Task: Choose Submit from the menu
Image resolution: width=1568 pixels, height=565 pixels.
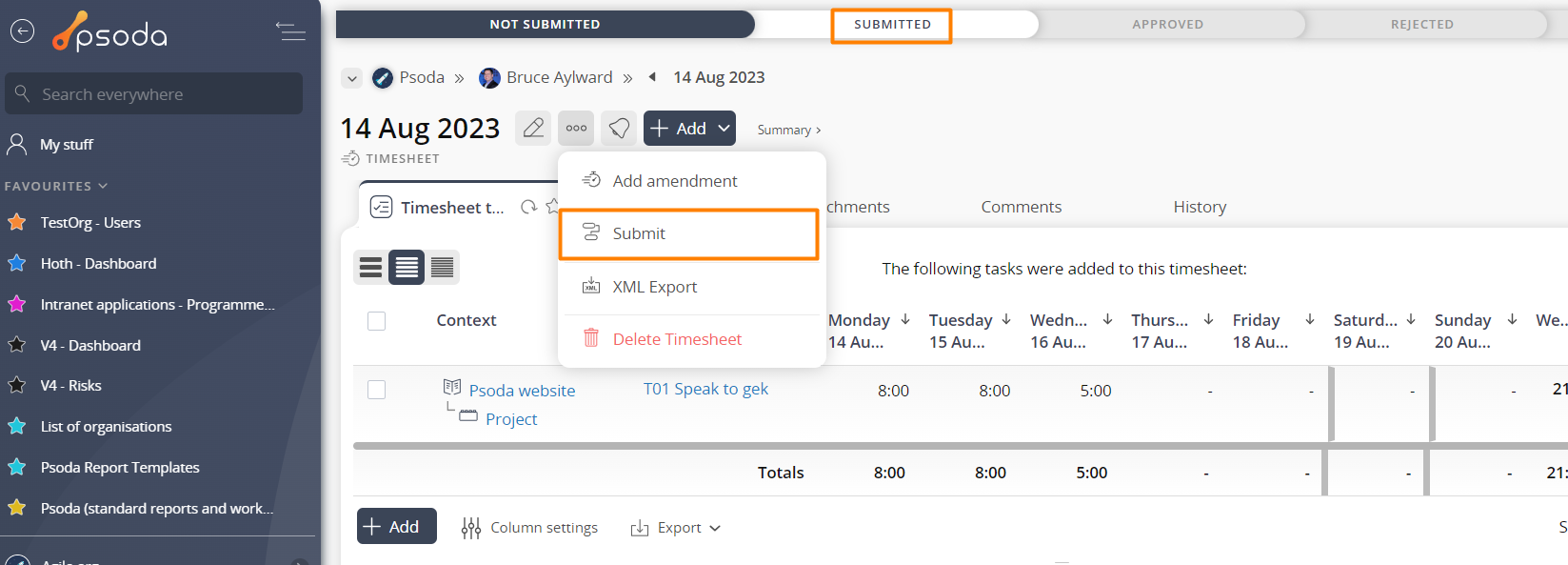Action: tap(689, 233)
